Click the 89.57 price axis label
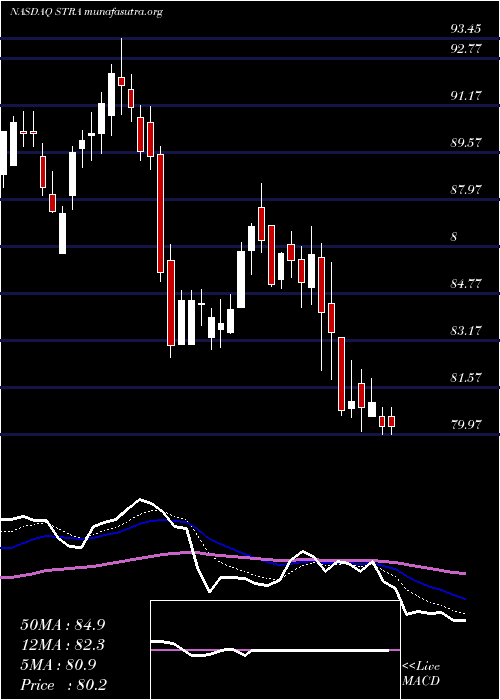 click(466, 142)
